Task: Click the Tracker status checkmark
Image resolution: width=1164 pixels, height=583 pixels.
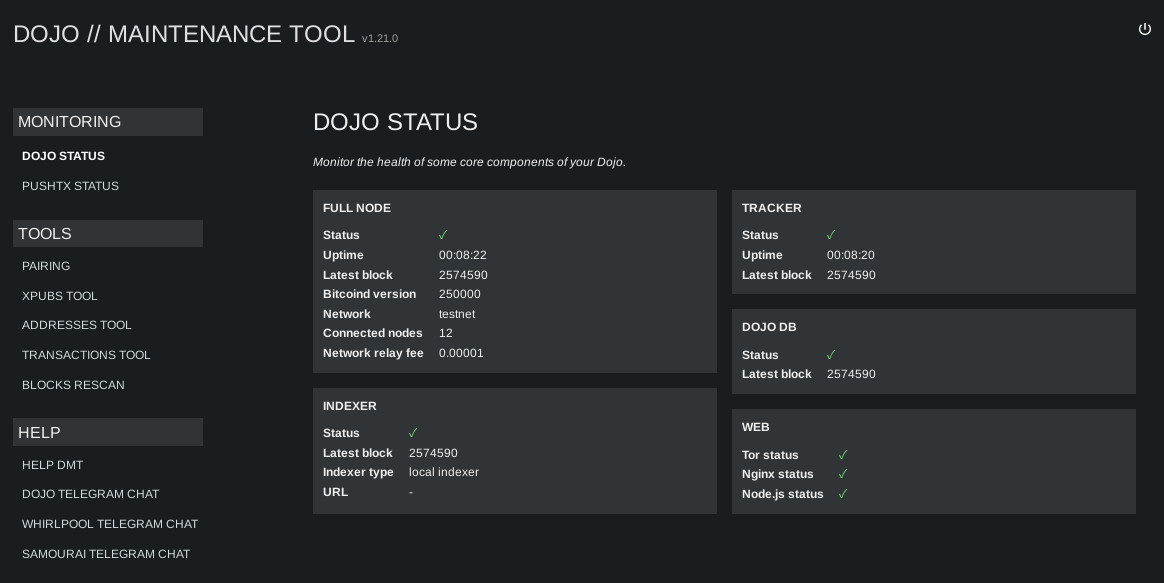Action: (831, 235)
